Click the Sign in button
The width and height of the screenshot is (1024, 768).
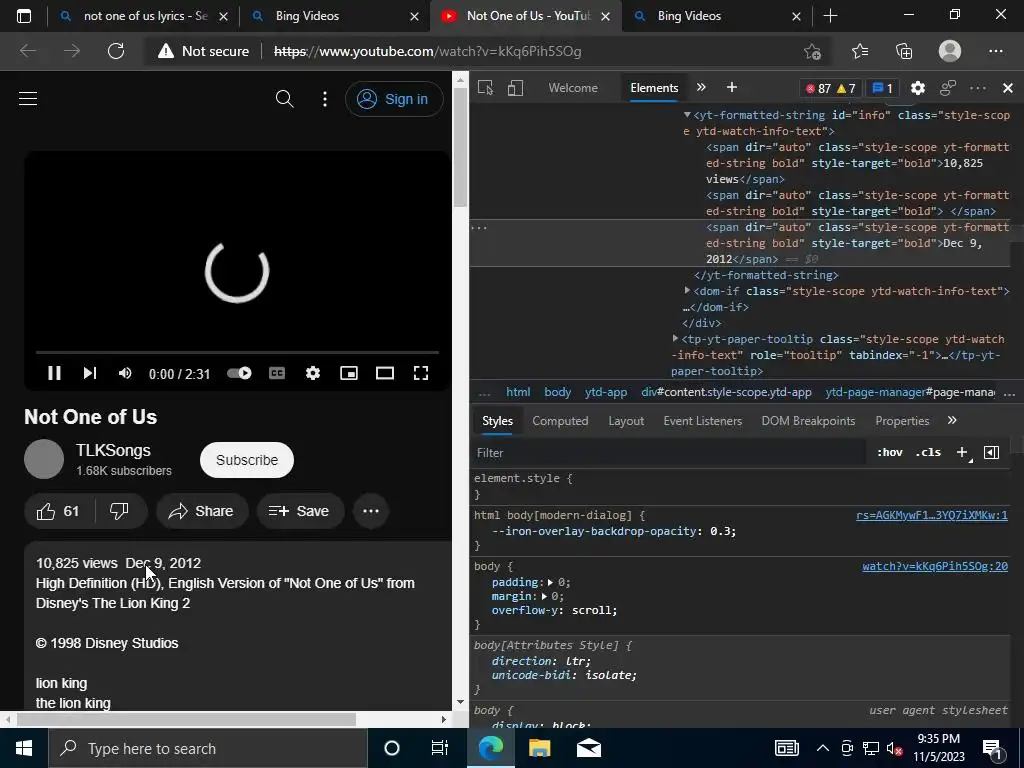(x=394, y=99)
